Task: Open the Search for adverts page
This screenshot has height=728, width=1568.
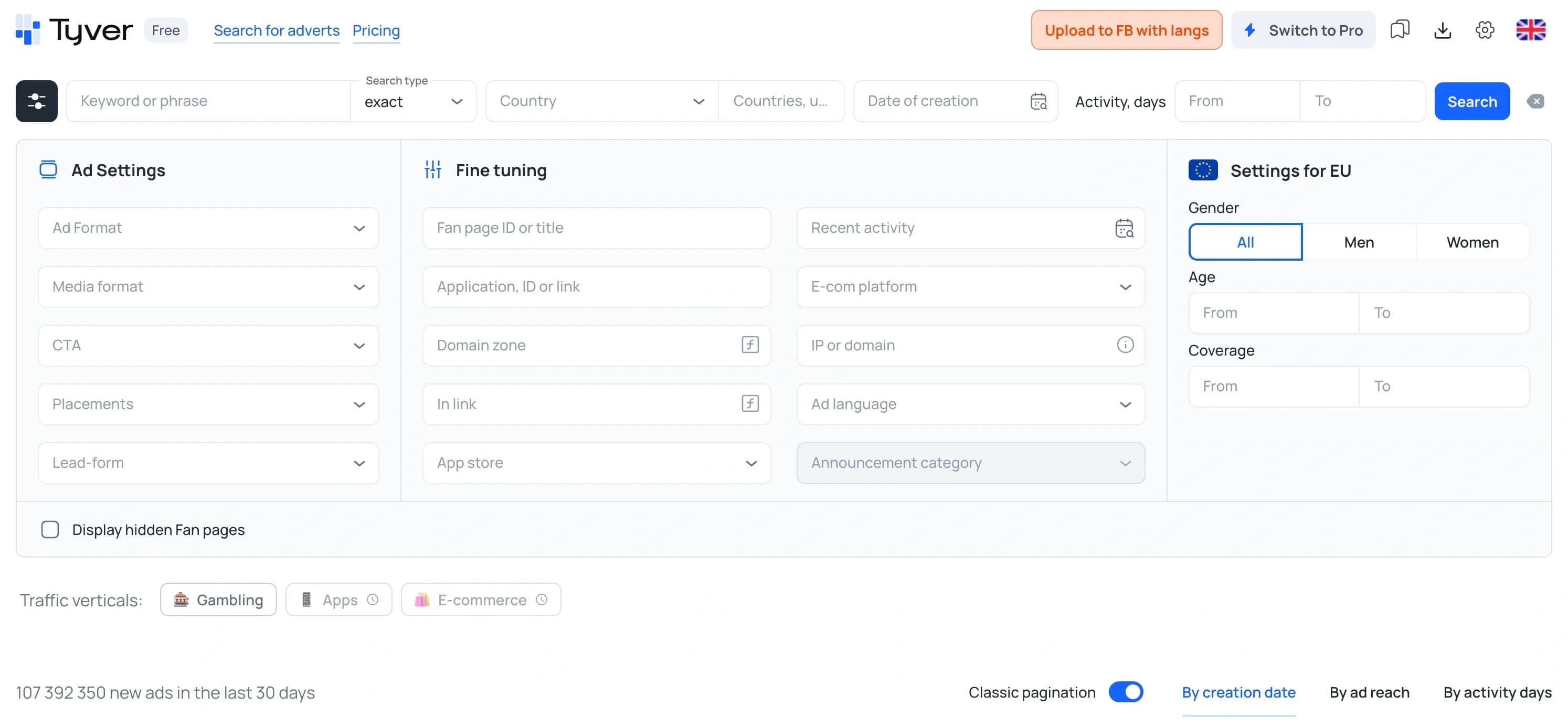Action: [277, 30]
